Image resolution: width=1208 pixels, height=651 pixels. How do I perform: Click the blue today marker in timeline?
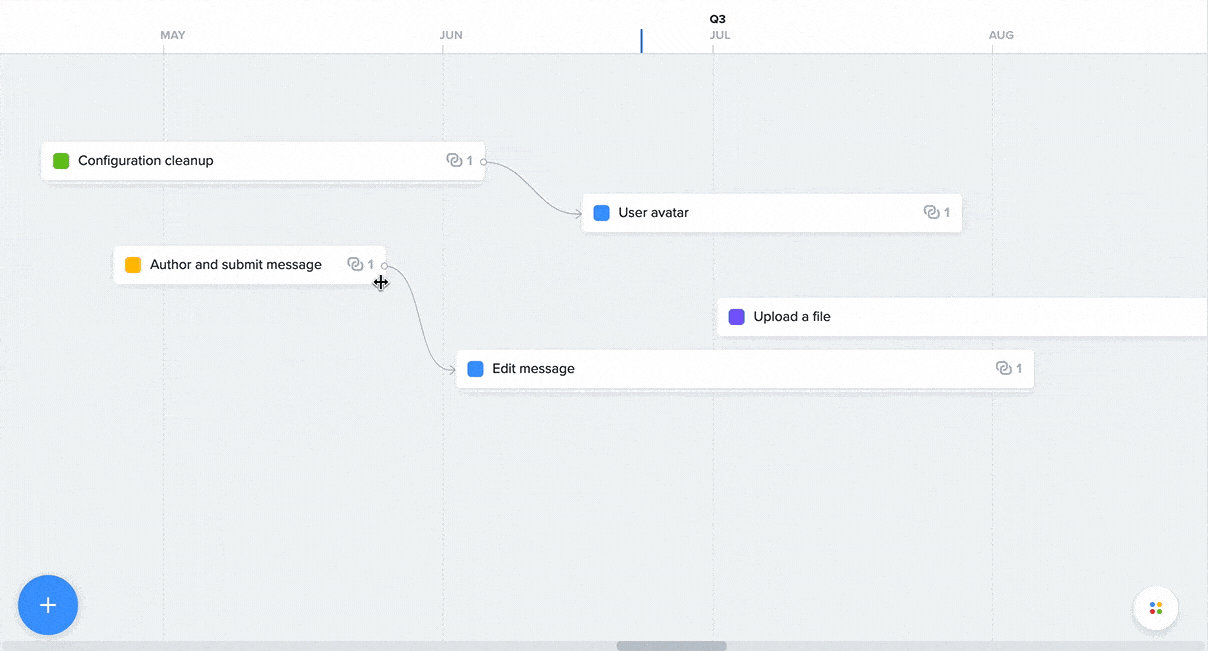(x=641, y=40)
